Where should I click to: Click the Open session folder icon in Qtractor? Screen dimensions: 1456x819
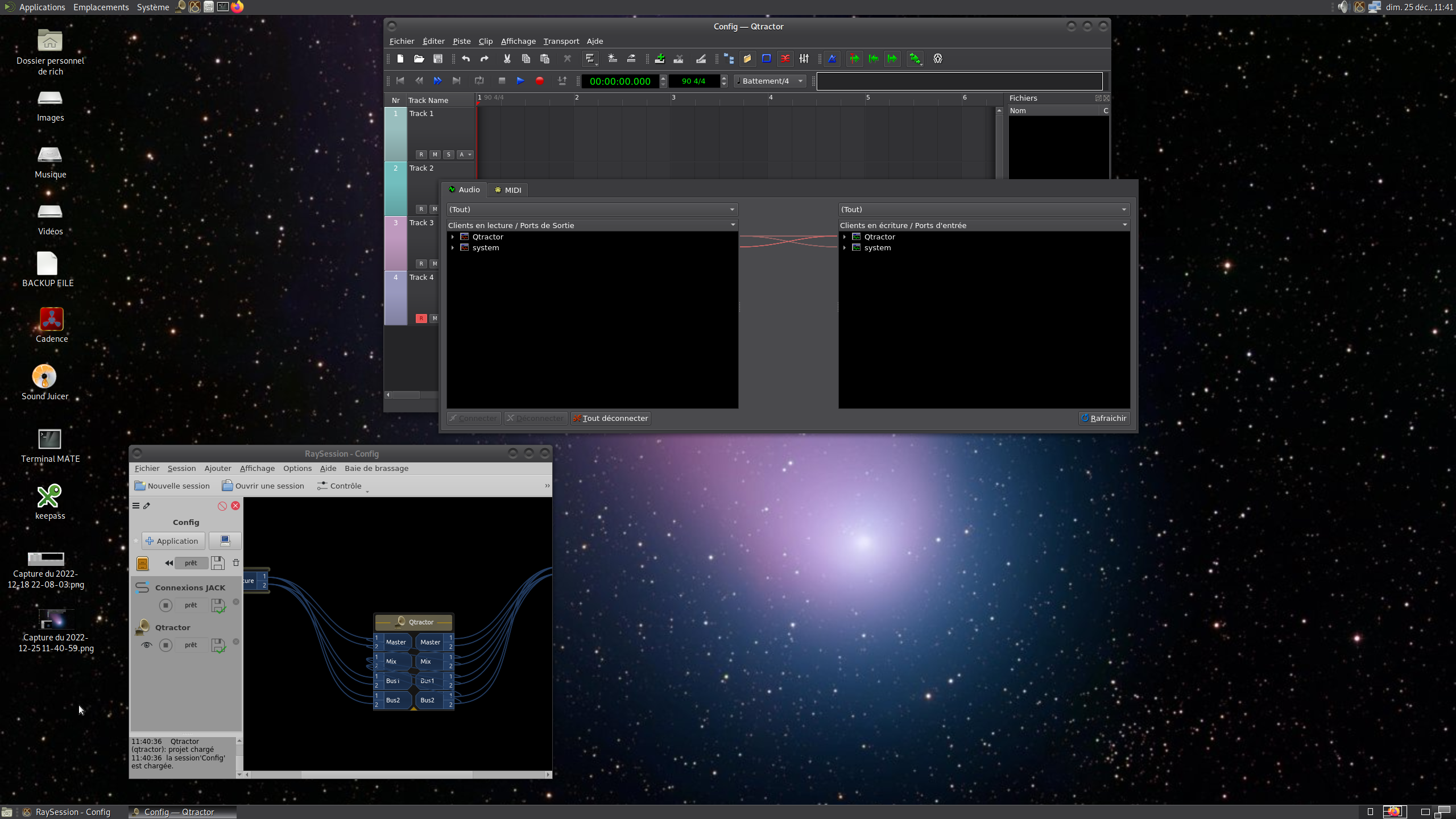(419, 59)
